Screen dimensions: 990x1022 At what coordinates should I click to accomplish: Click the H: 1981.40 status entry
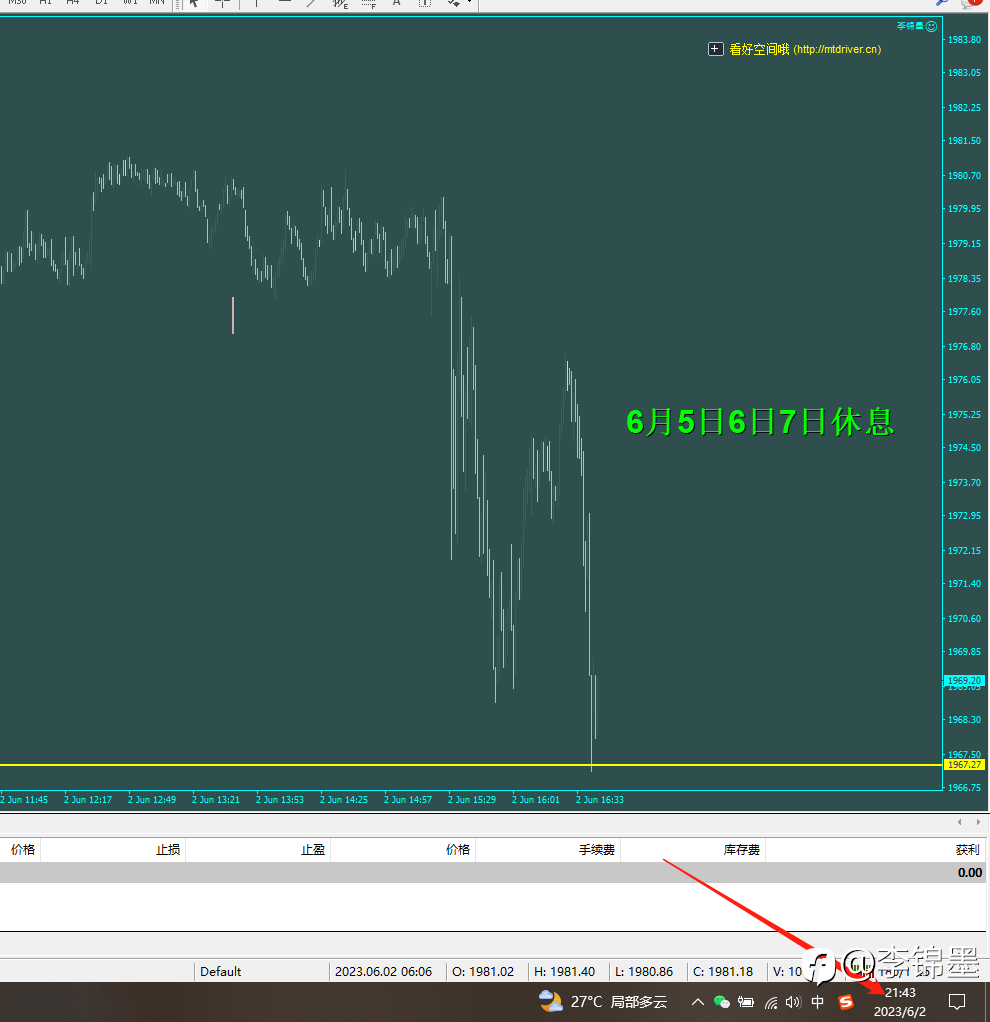(x=564, y=971)
